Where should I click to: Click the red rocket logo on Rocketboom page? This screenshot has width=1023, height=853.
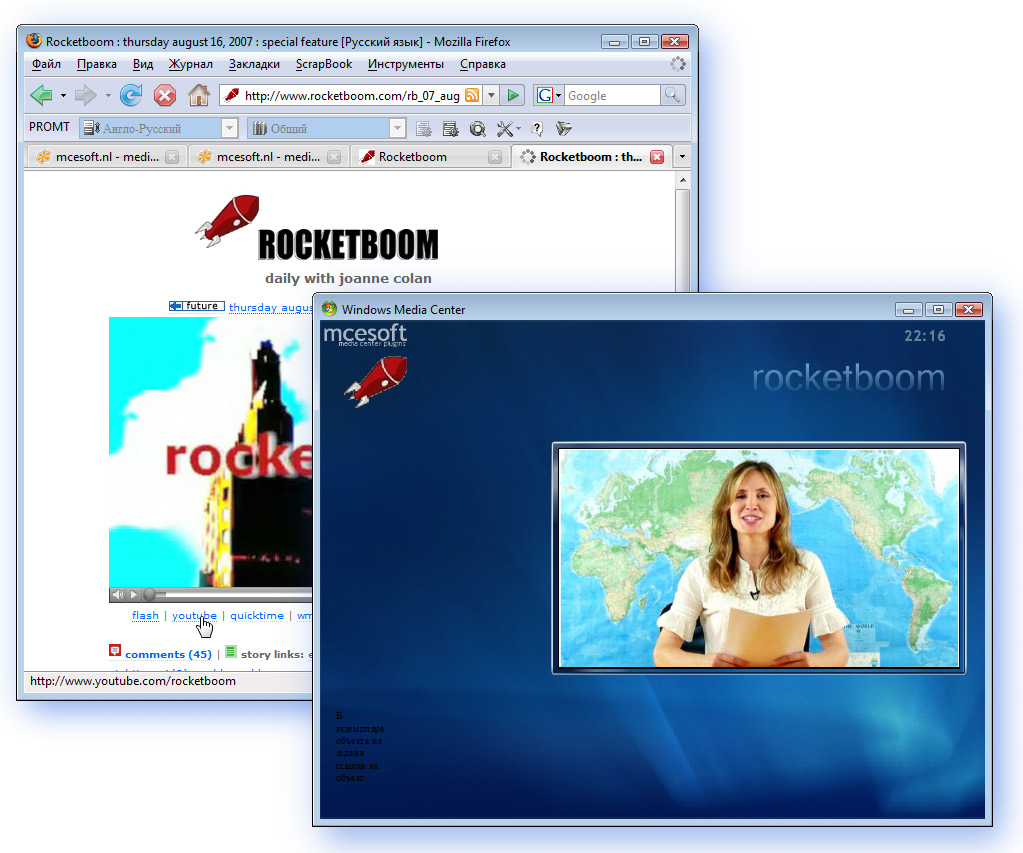pos(228,221)
